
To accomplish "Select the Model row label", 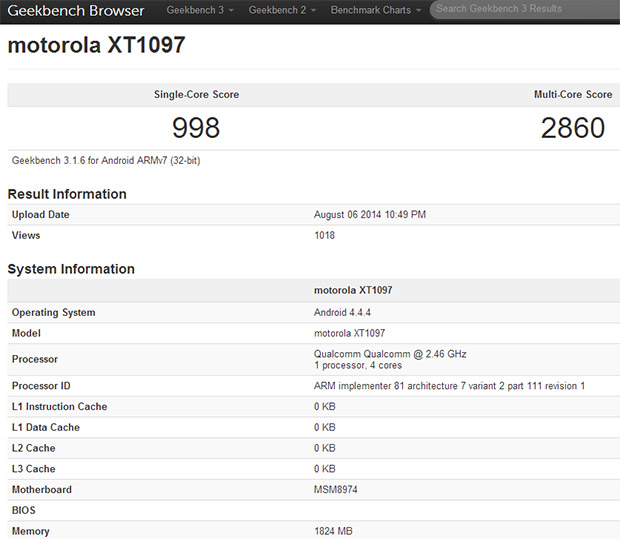I will (x=26, y=333).
